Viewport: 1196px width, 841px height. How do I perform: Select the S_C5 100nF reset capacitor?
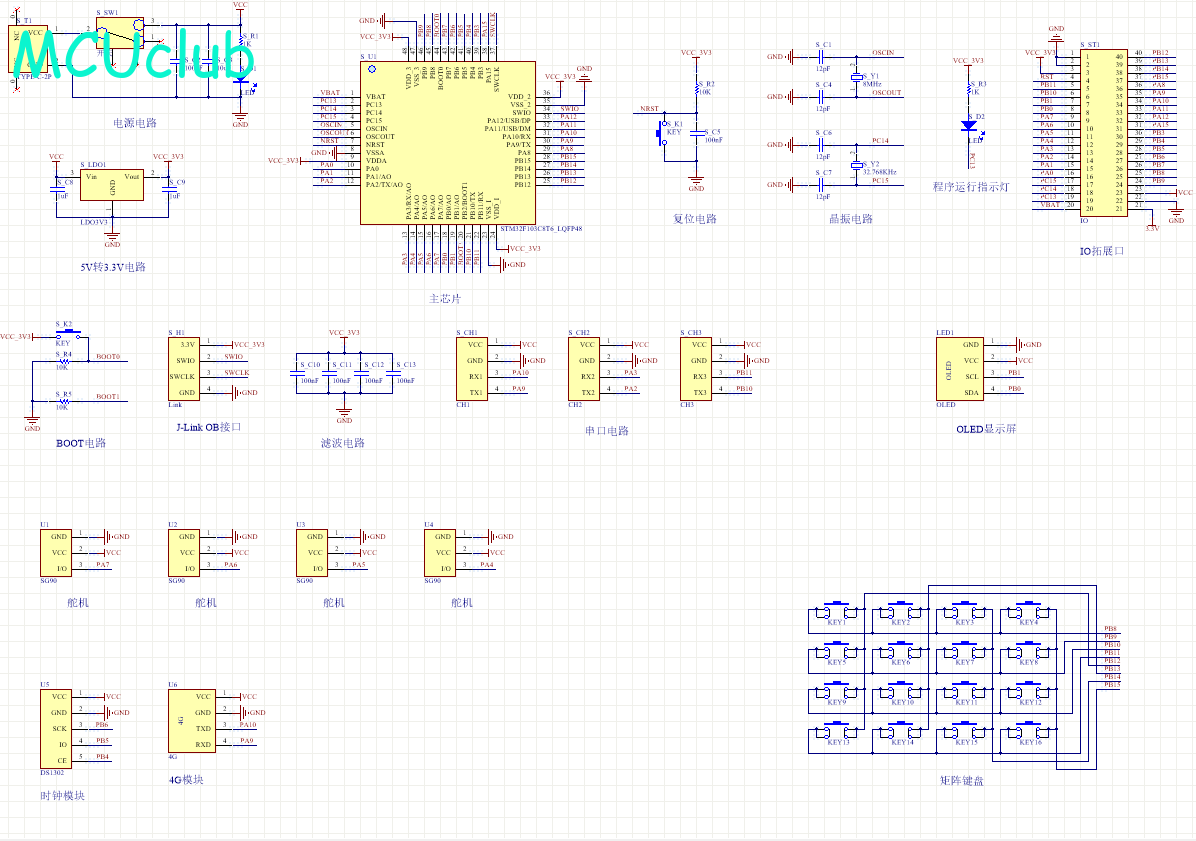pos(697,133)
